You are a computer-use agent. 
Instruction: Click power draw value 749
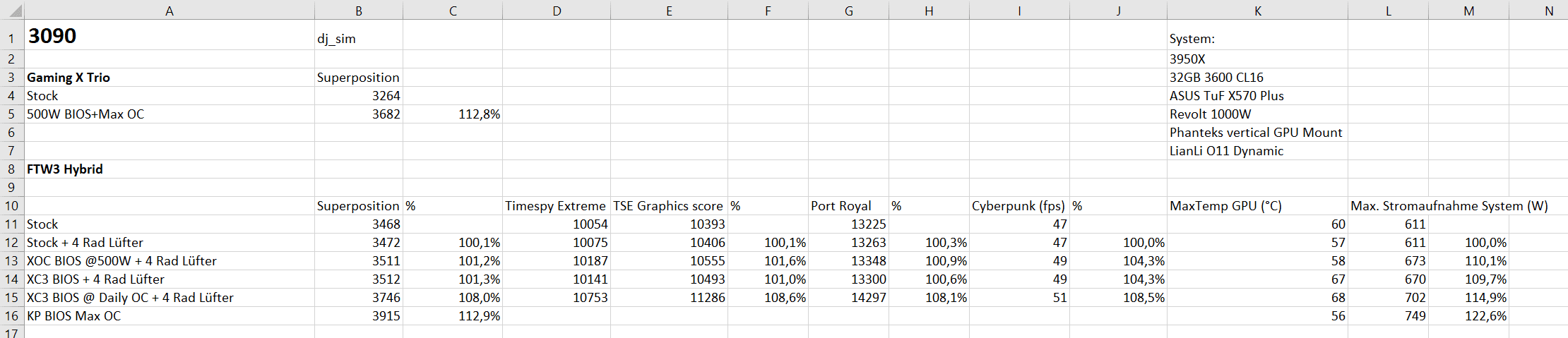pos(1388,316)
